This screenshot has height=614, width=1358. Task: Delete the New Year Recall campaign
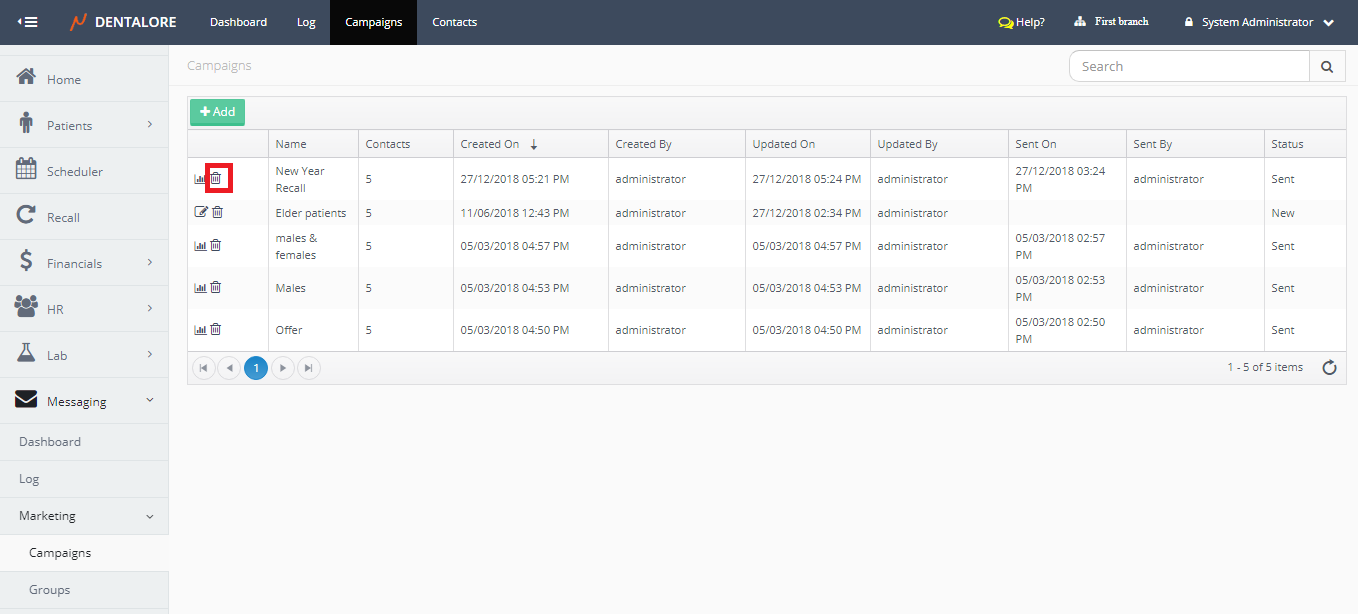pos(216,179)
